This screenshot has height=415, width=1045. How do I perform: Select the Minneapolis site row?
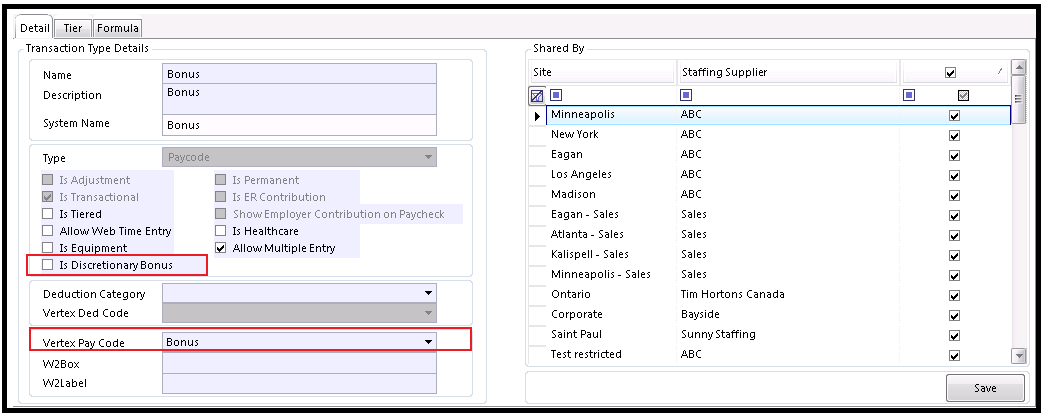[x=778, y=115]
